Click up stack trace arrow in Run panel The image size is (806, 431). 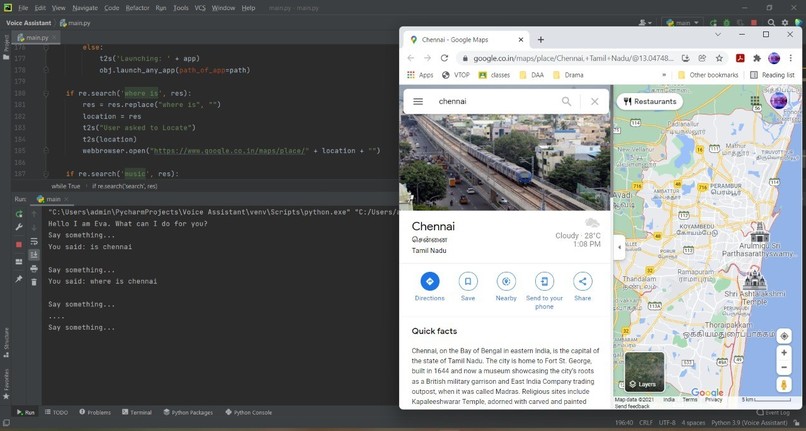tap(34, 213)
